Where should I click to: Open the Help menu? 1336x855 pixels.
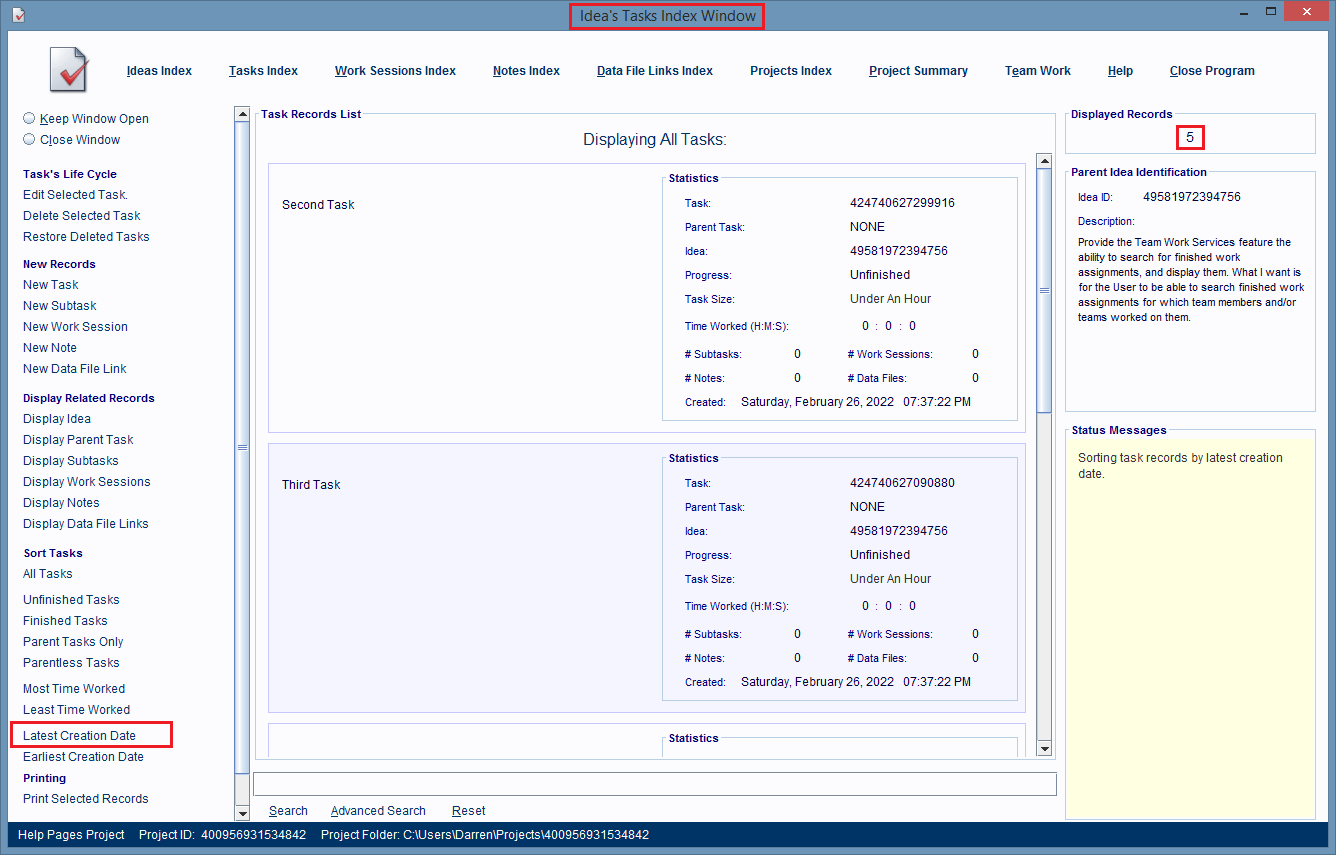[x=1120, y=71]
